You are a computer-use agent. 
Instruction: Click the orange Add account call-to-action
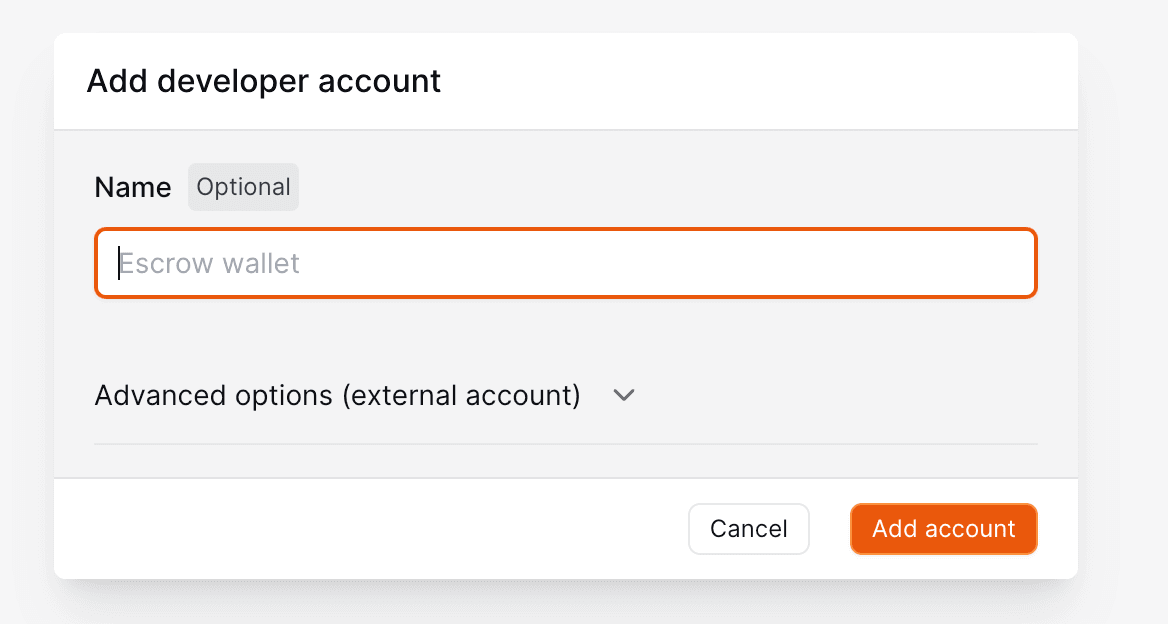tap(943, 529)
